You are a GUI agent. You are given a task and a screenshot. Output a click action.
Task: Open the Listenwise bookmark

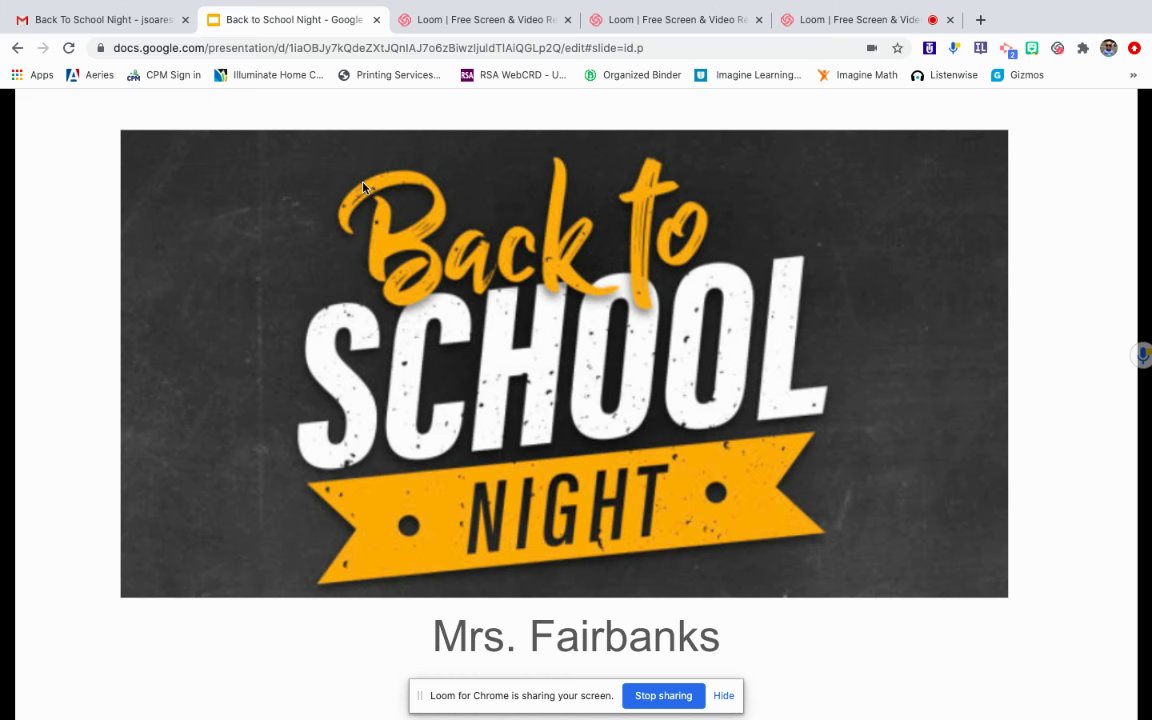[x=944, y=75]
